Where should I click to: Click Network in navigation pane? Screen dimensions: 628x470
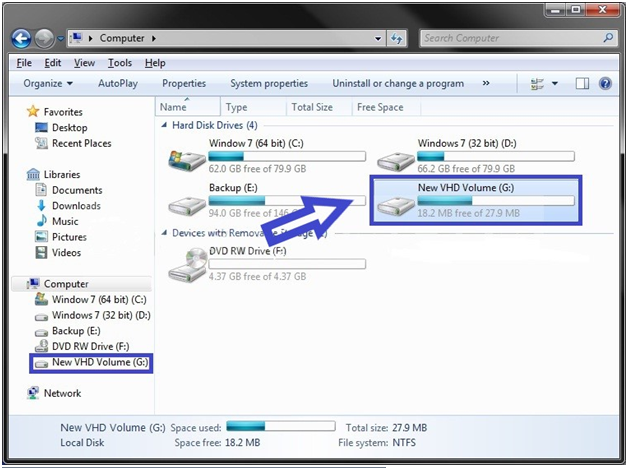(62, 394)
